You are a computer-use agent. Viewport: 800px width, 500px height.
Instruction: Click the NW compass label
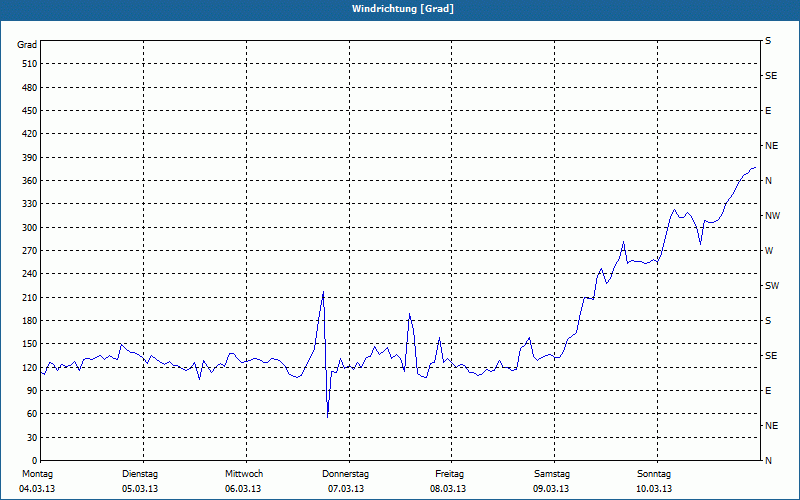click(772, 216)
